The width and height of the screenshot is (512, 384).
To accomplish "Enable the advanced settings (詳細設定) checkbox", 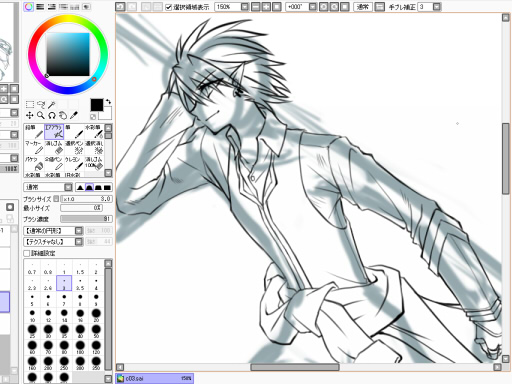I will coord(27,253).
